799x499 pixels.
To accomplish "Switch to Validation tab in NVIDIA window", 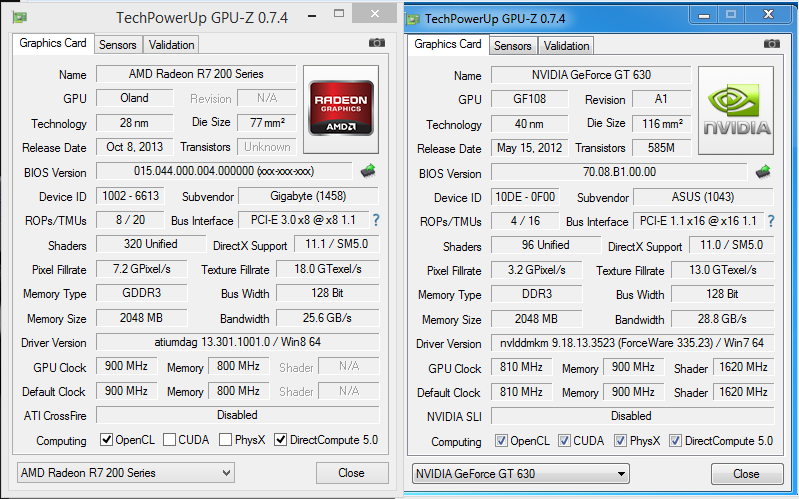I will [x=566, y=46].
